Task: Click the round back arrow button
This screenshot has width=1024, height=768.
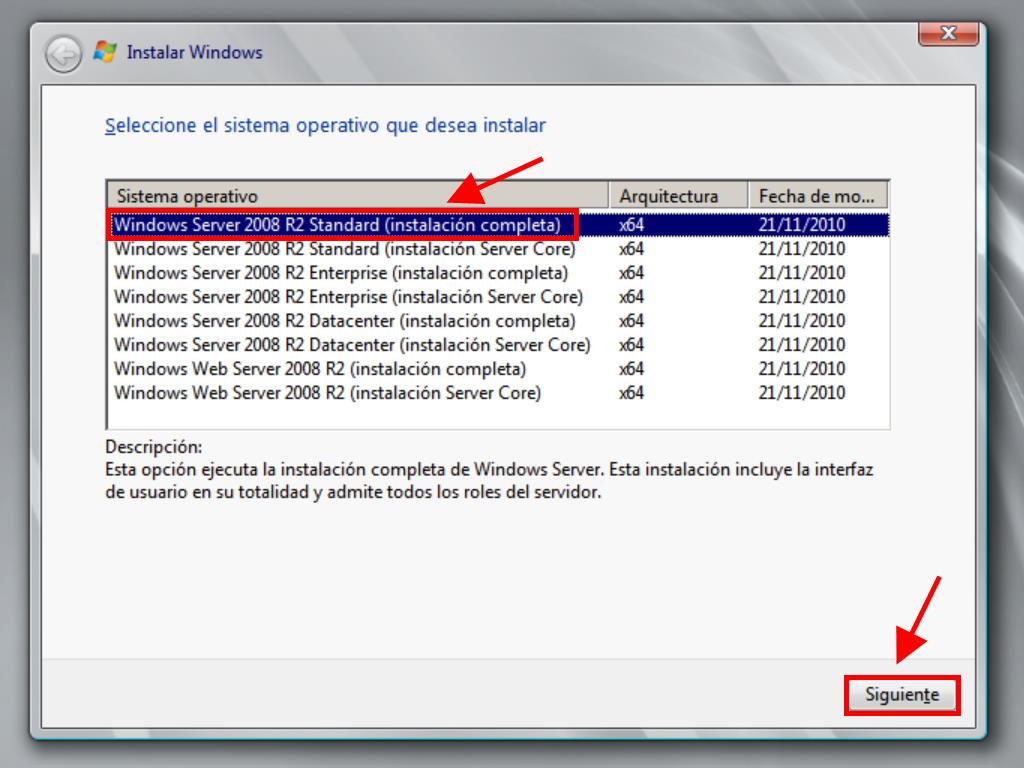Action: [64, 54]
